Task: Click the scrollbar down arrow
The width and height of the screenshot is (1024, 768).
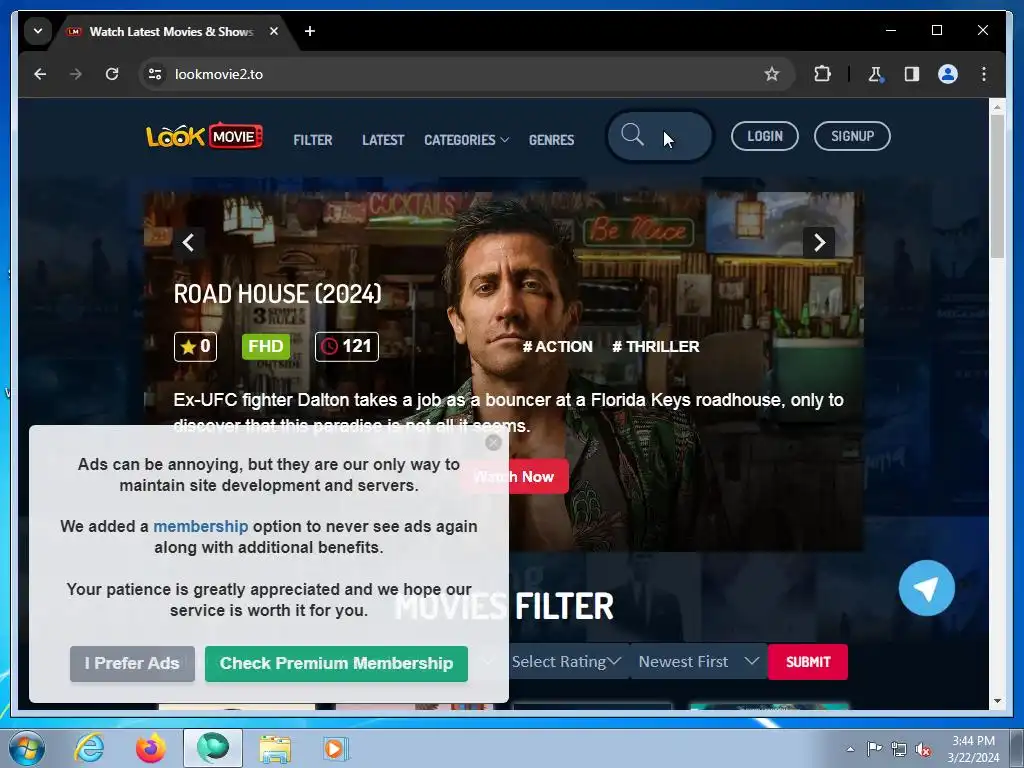Action: (997, 701)
